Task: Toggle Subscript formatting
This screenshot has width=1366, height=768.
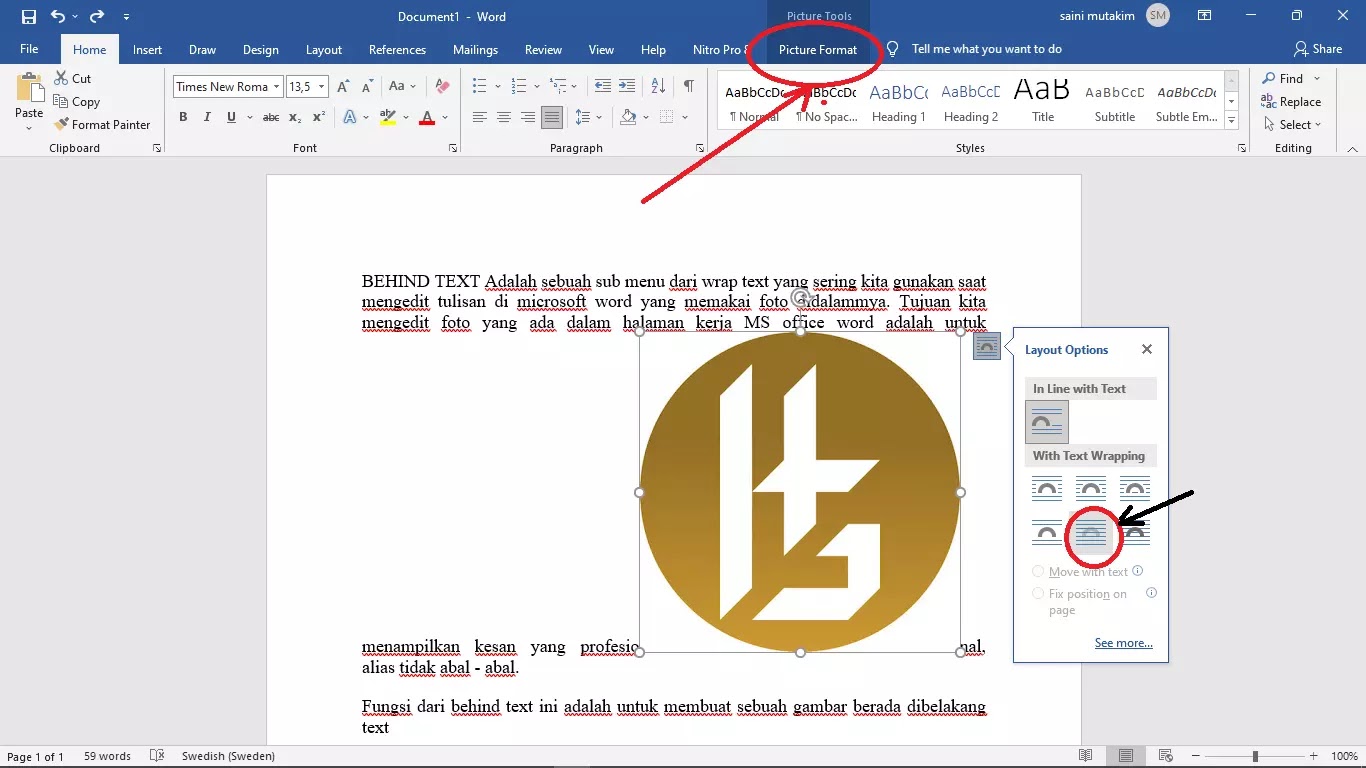Action: tap(295, 117)
